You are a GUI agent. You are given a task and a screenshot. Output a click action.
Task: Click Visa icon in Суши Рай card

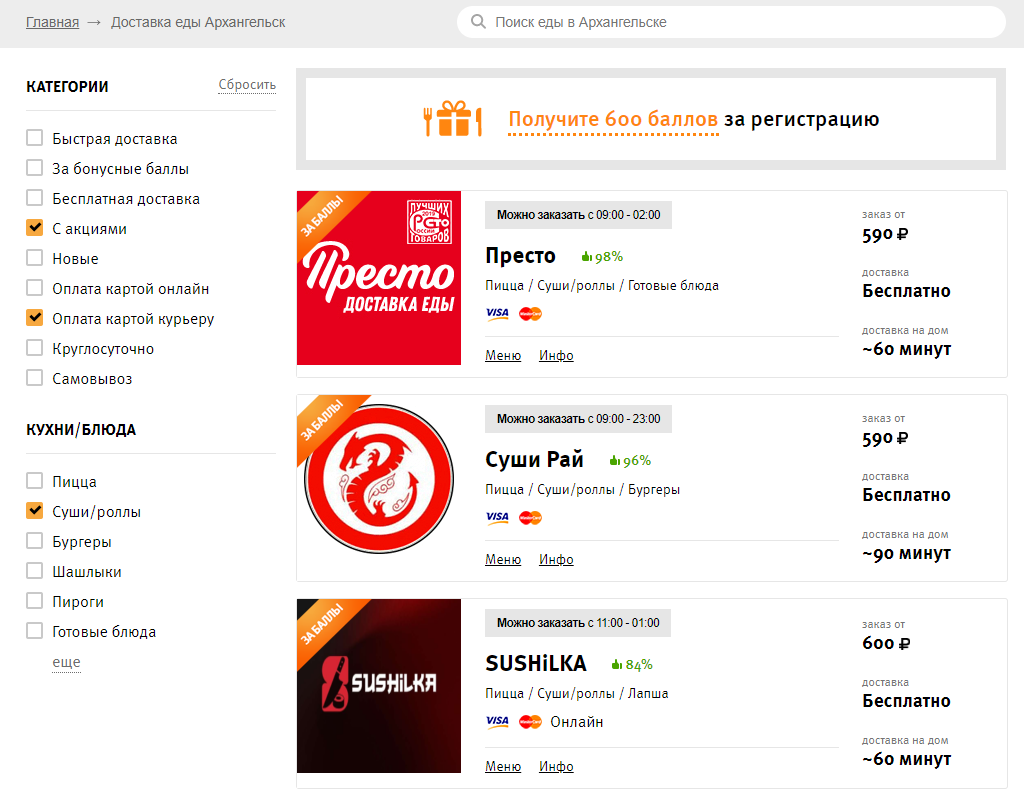(497, 518)
